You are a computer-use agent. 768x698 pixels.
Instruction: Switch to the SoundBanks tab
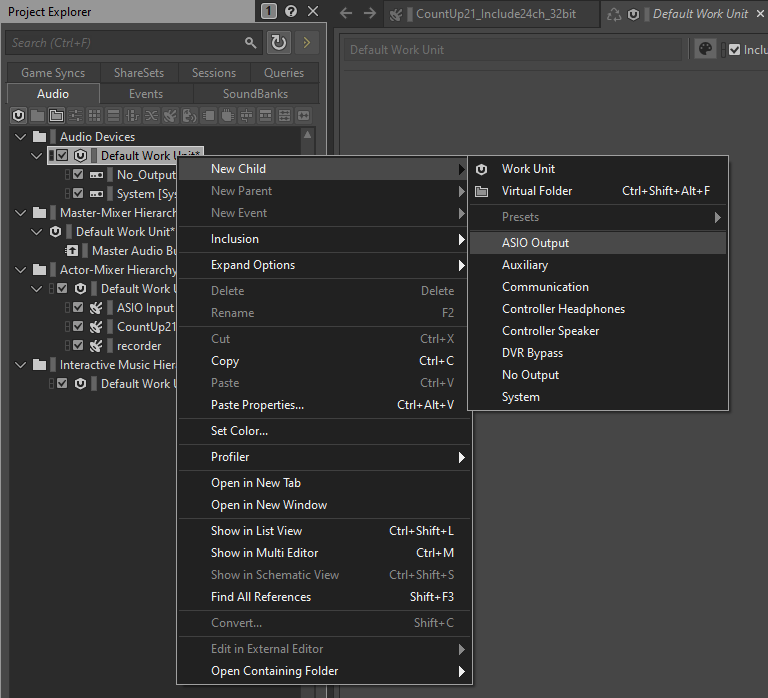[x=255, y=94]
